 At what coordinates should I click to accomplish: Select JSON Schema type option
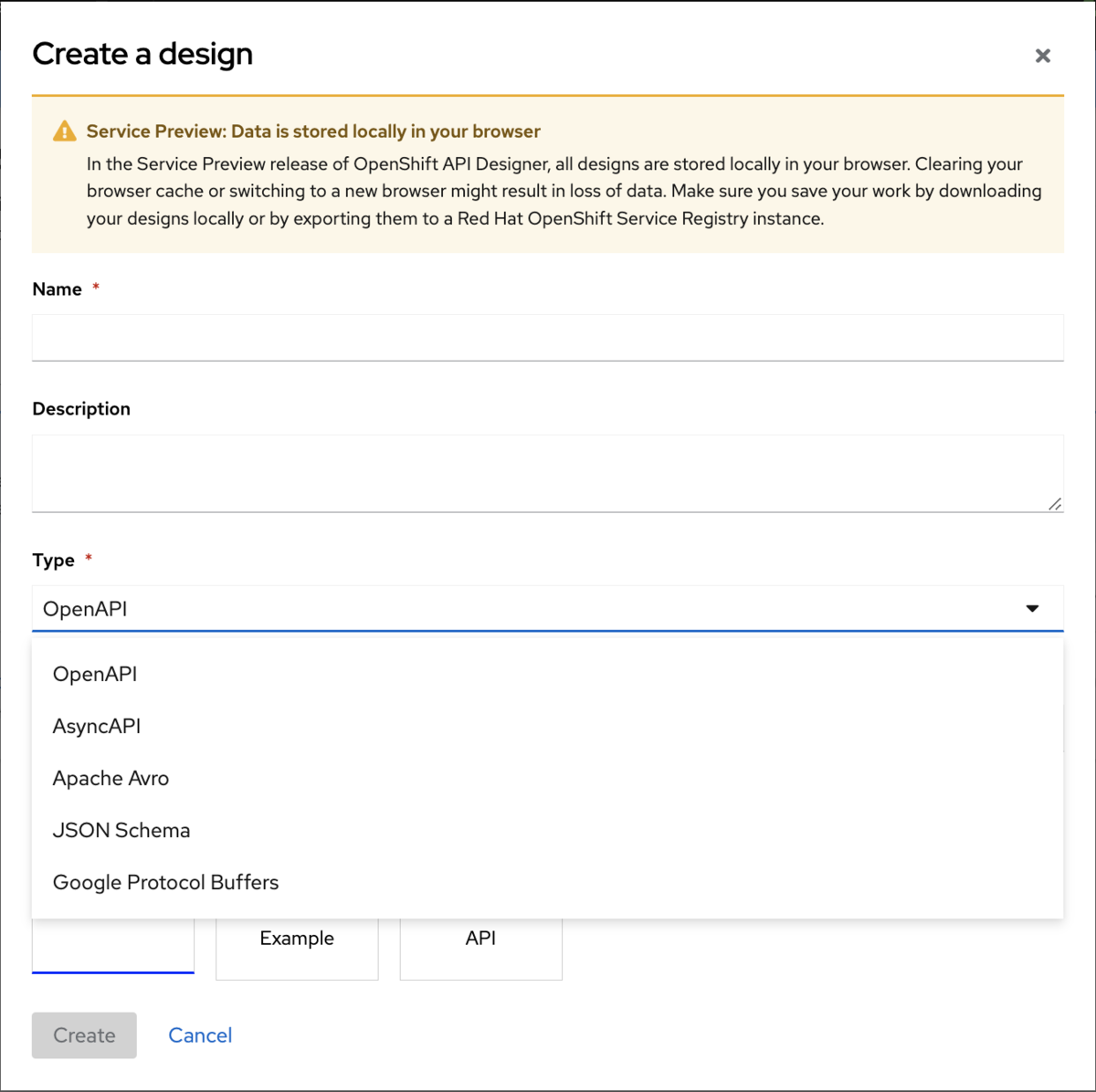coord(548,830)
